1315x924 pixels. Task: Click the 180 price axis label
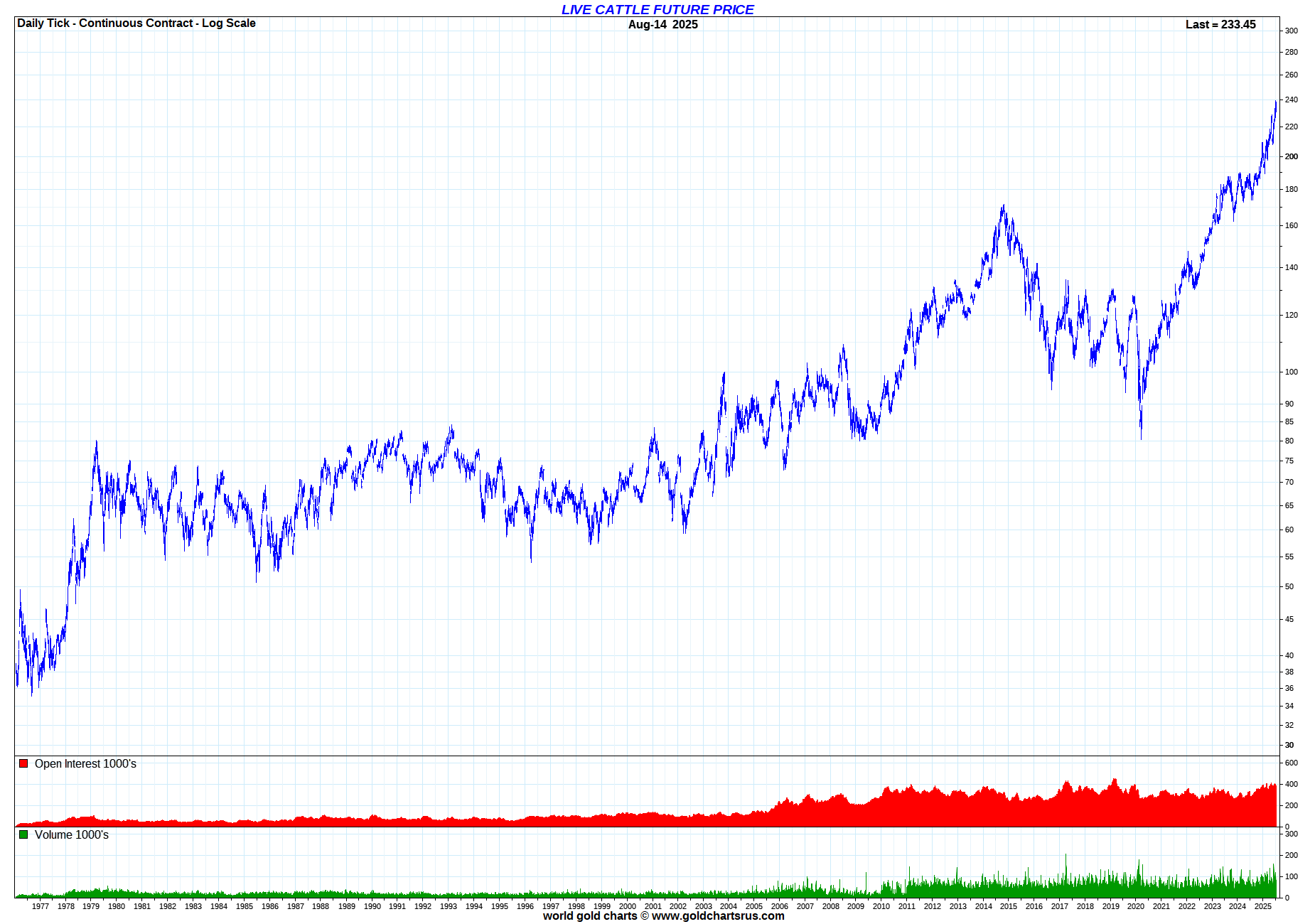pos(1292,189)
